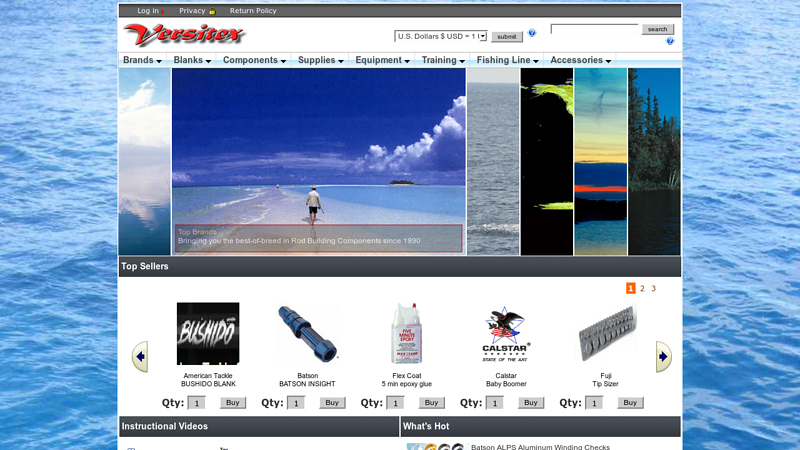Viewport: 800px width, 450px height.
Task: Open Batson ALPS Aluminum Winding Checks item
Action: coord(540,447)
